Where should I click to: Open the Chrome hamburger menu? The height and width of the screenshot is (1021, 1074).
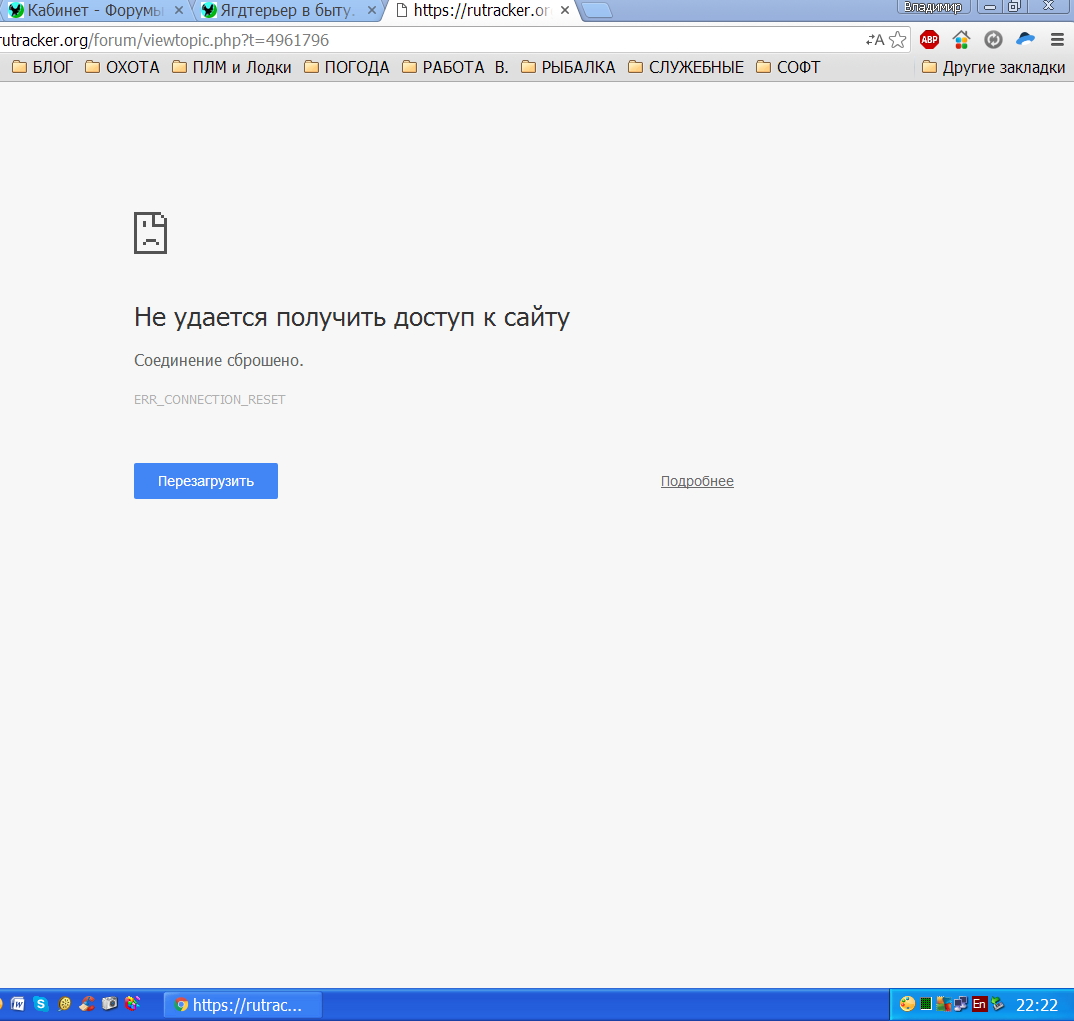coord(1057,40)
